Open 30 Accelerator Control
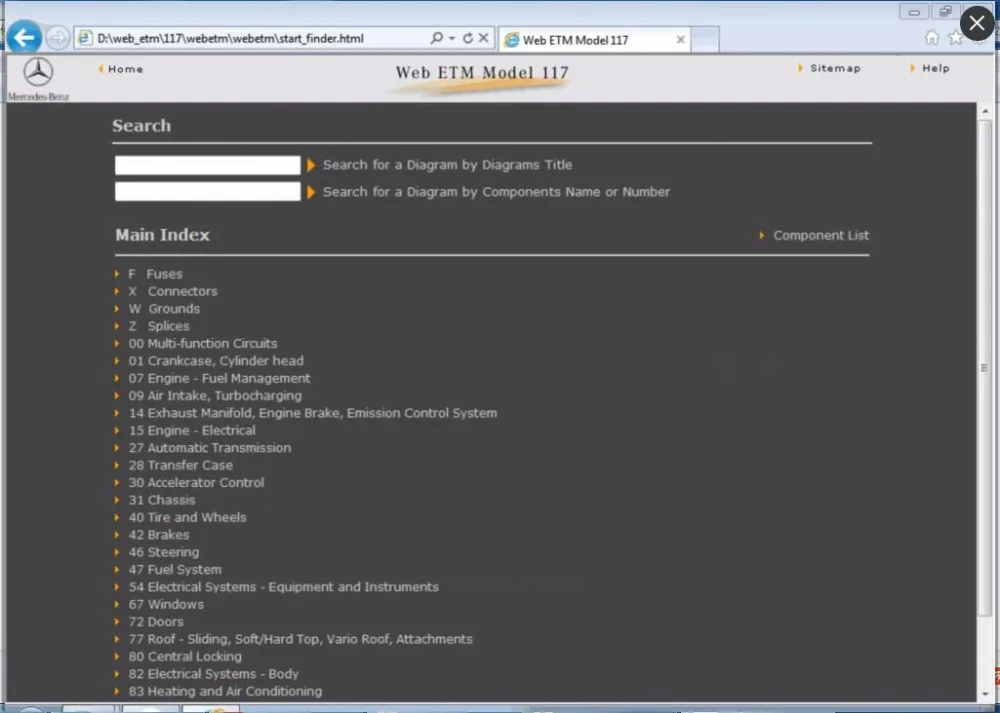Image resolution: width=1000 pixels, height=713 pixels. pos(196,482)
